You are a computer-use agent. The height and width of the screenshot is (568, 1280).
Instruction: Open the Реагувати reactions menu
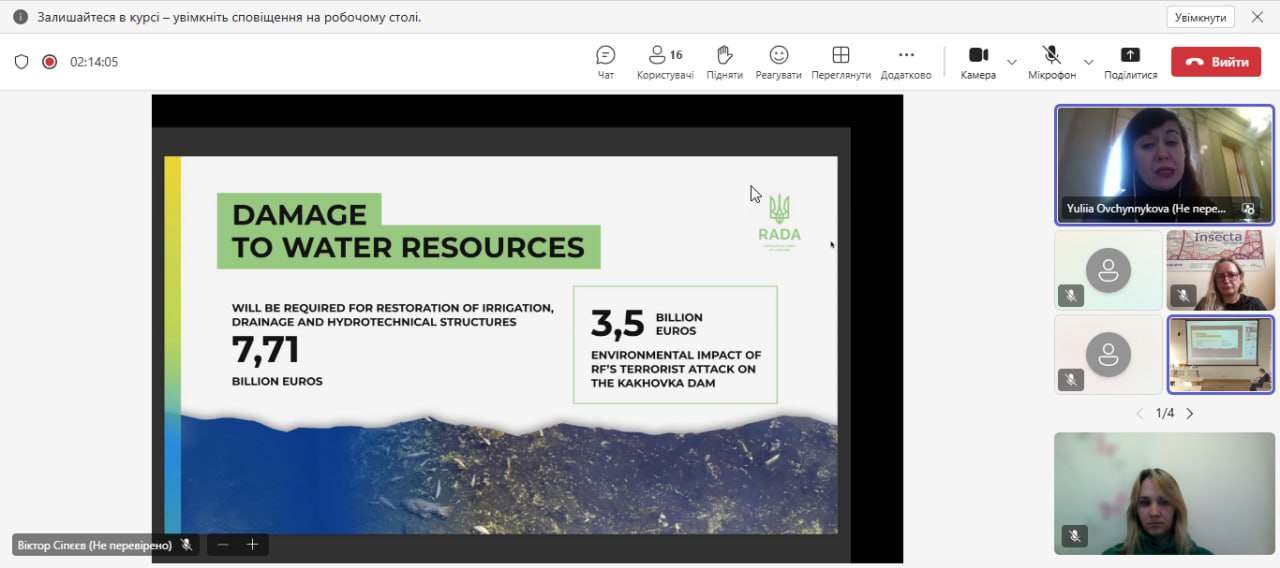tap(778, 62)
